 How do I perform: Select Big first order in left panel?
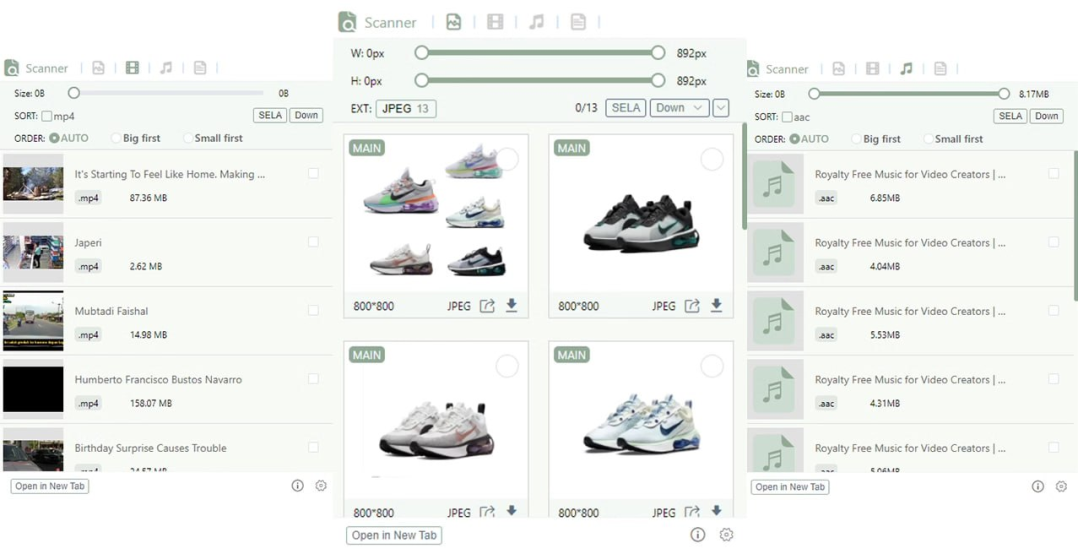tap(136, 138)
